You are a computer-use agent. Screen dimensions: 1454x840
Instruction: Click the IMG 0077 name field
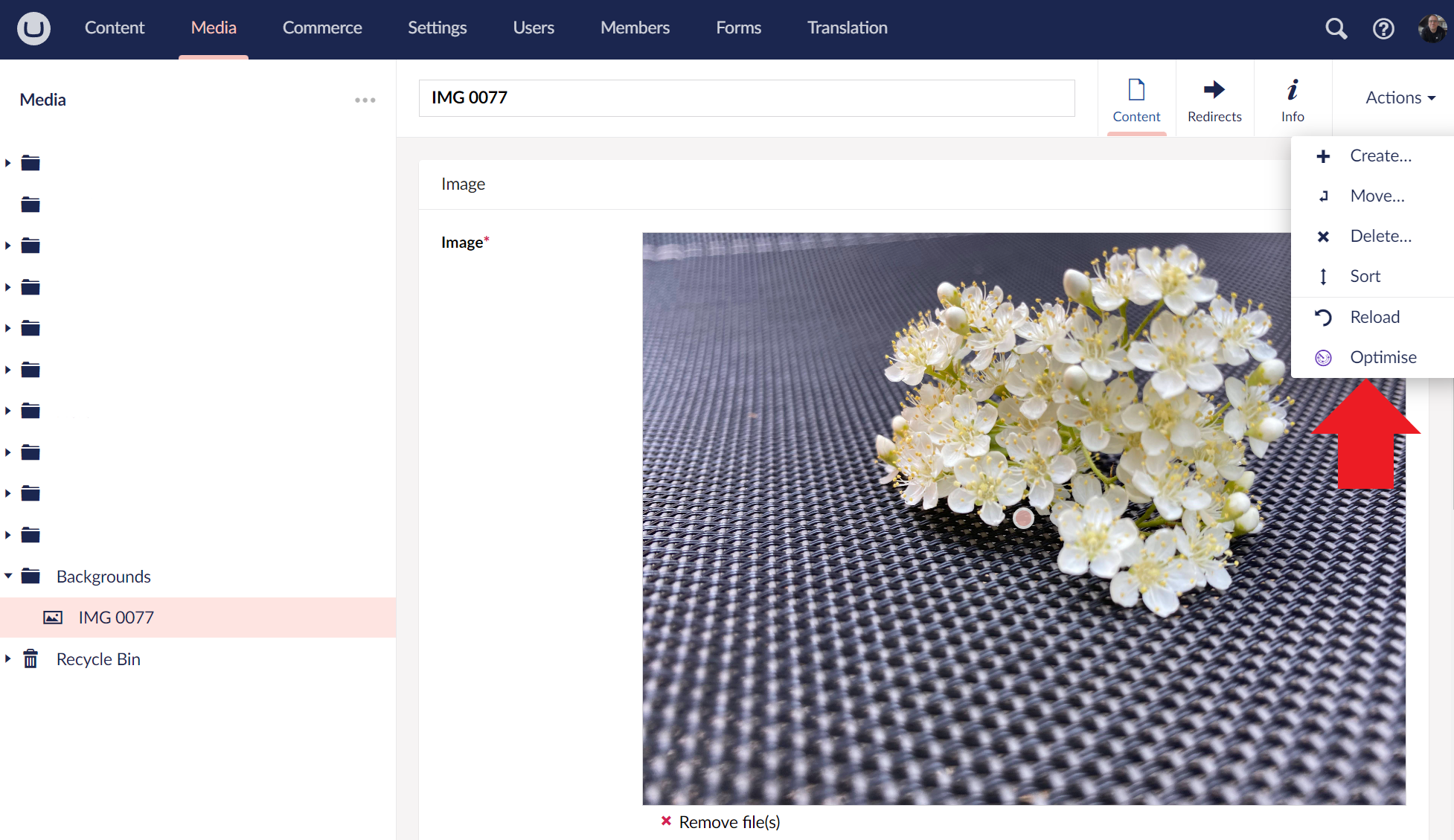click(746, 98)
